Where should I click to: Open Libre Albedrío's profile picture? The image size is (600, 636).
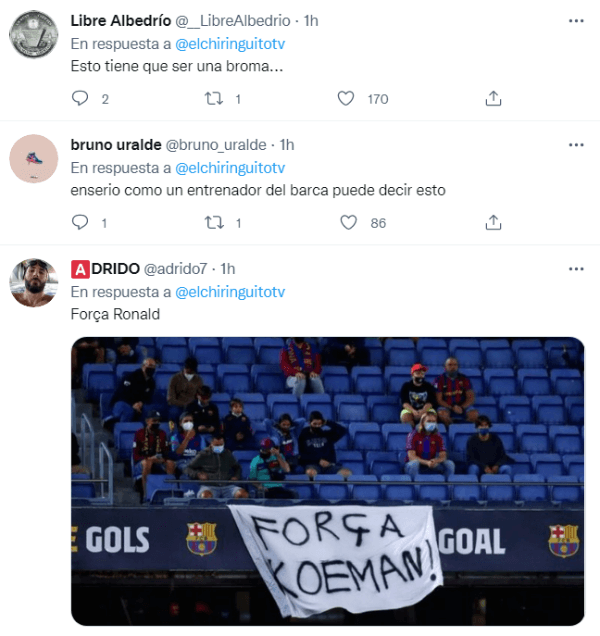(x=34, y=34)
